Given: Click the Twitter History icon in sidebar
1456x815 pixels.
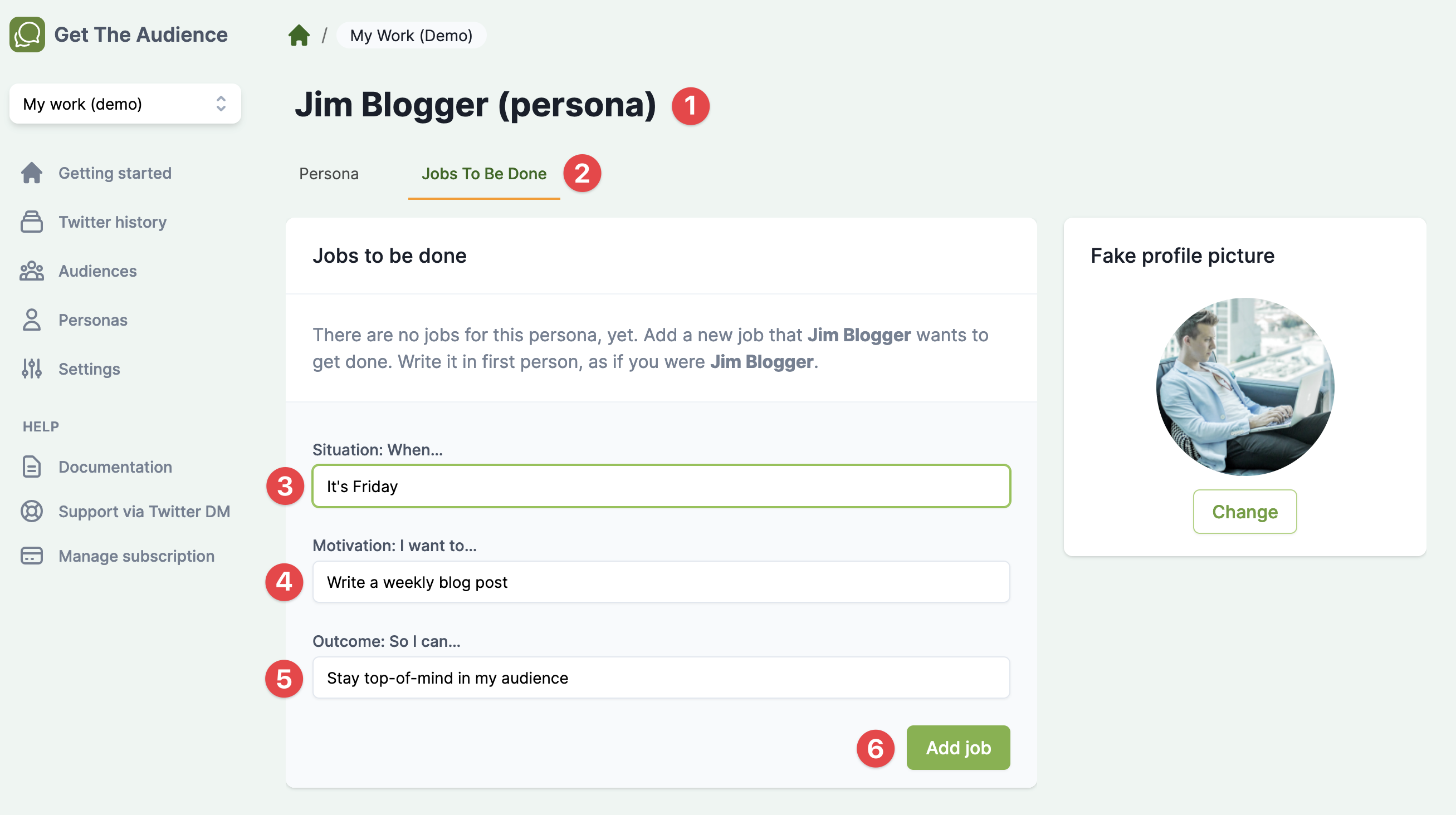Looking at the screenshot, I should [x=31, y=221].
